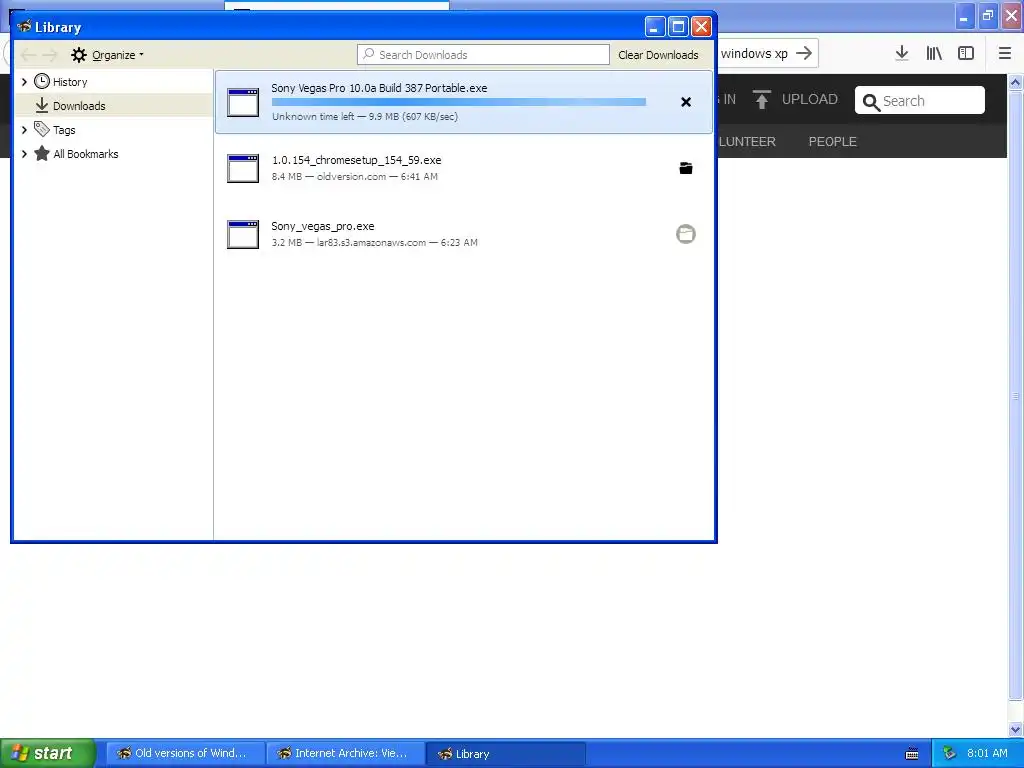Screen dimensions: 1024x768
Task: Expand the Tags tree node
Action: (24, 130)
